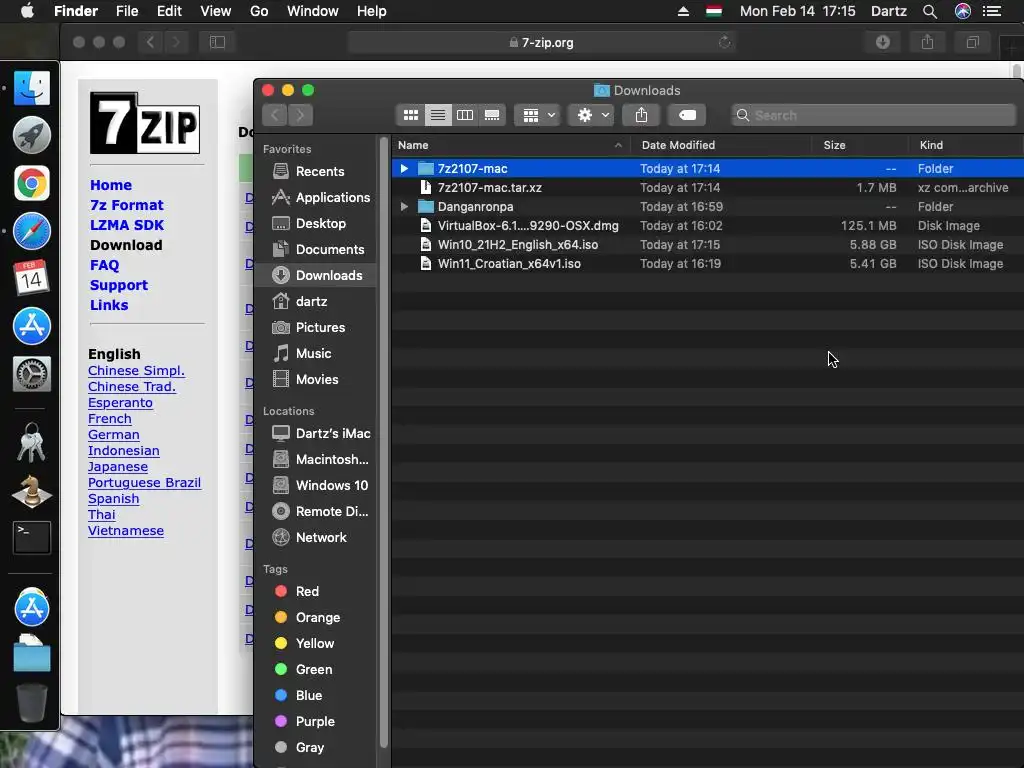This screenshot has height=768, width=1024.
Task: Open the Edit menu
Action: (169, 11)
